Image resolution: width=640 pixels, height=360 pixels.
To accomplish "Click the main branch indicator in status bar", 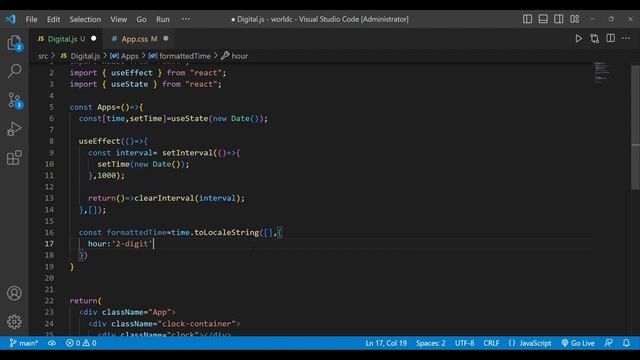I will click(x=24, y=343).
